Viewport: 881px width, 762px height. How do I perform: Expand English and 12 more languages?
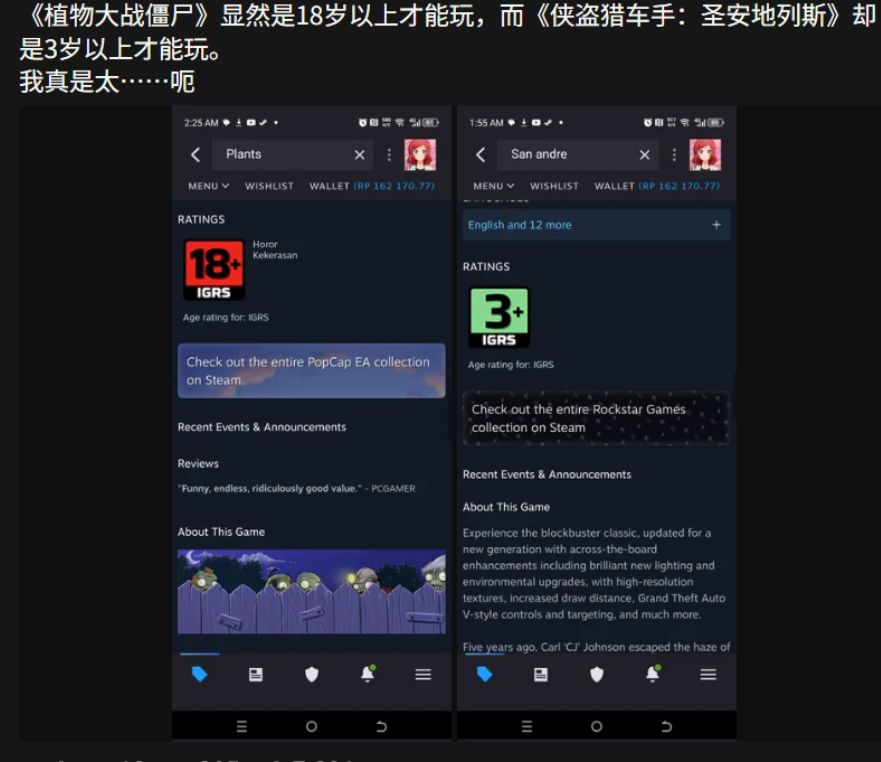coord(596,225)
